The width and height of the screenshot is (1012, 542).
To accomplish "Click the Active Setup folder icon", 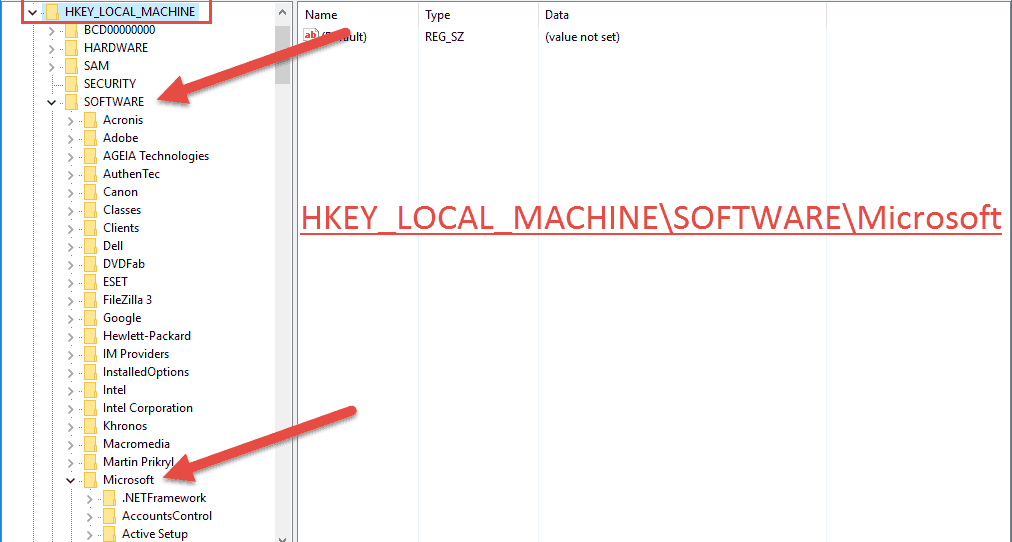I will [x=109, y=534].
